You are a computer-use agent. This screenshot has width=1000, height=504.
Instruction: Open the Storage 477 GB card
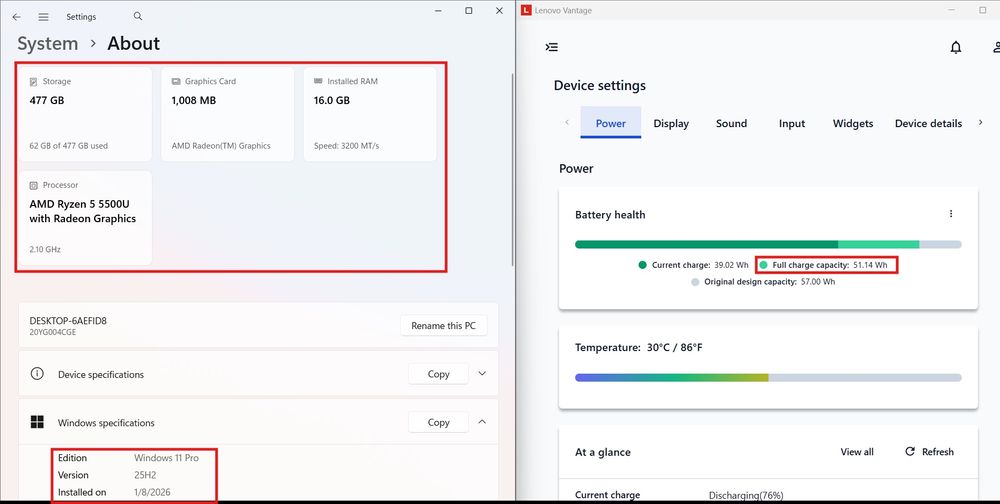[x=85, y=114]
